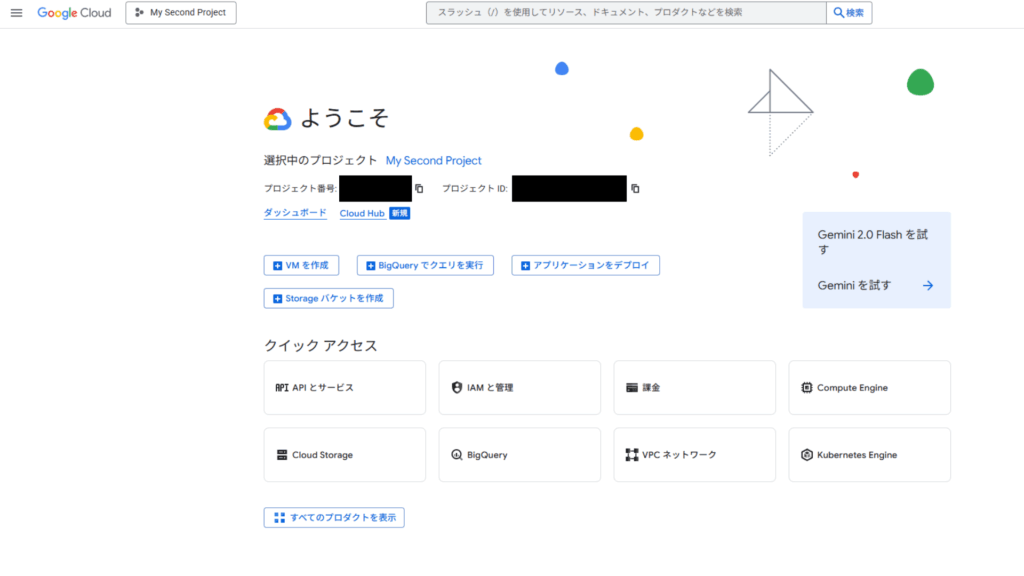Image resolution: width=1024 pixels, height=576 pixels.
Task: Click the VM を作成 button
Action: [301, 265]
